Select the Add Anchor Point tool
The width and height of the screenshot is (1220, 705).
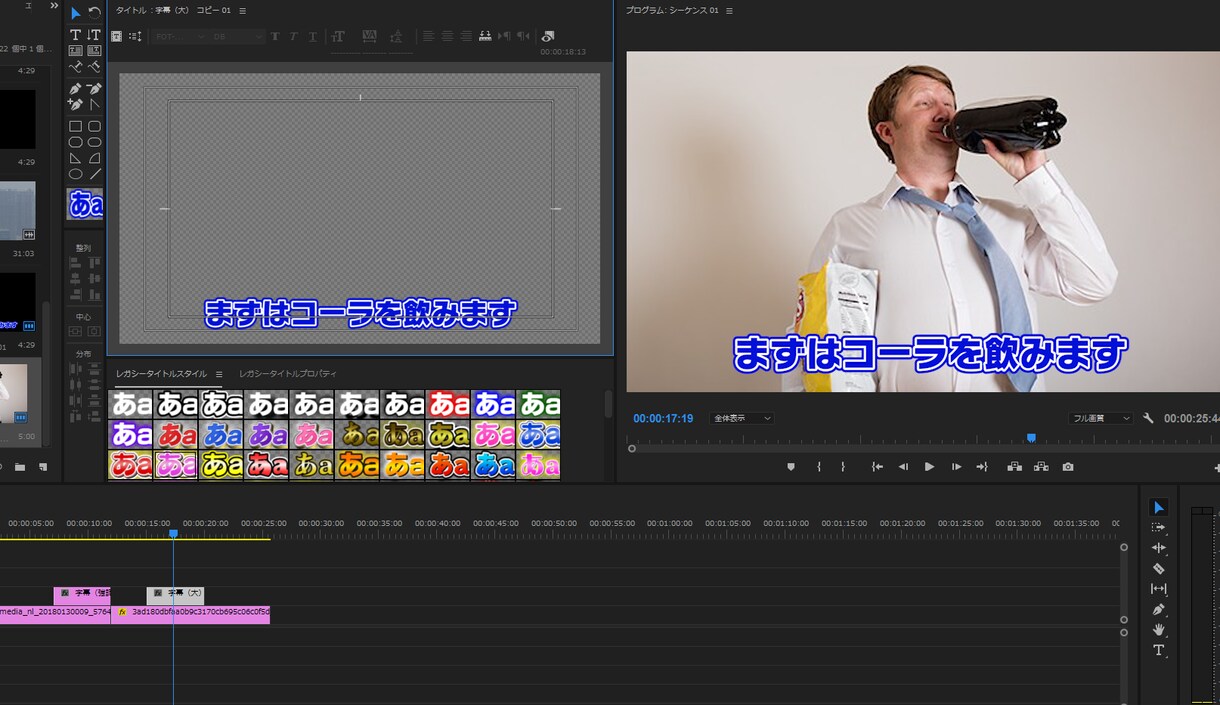[x=75, y=104]
